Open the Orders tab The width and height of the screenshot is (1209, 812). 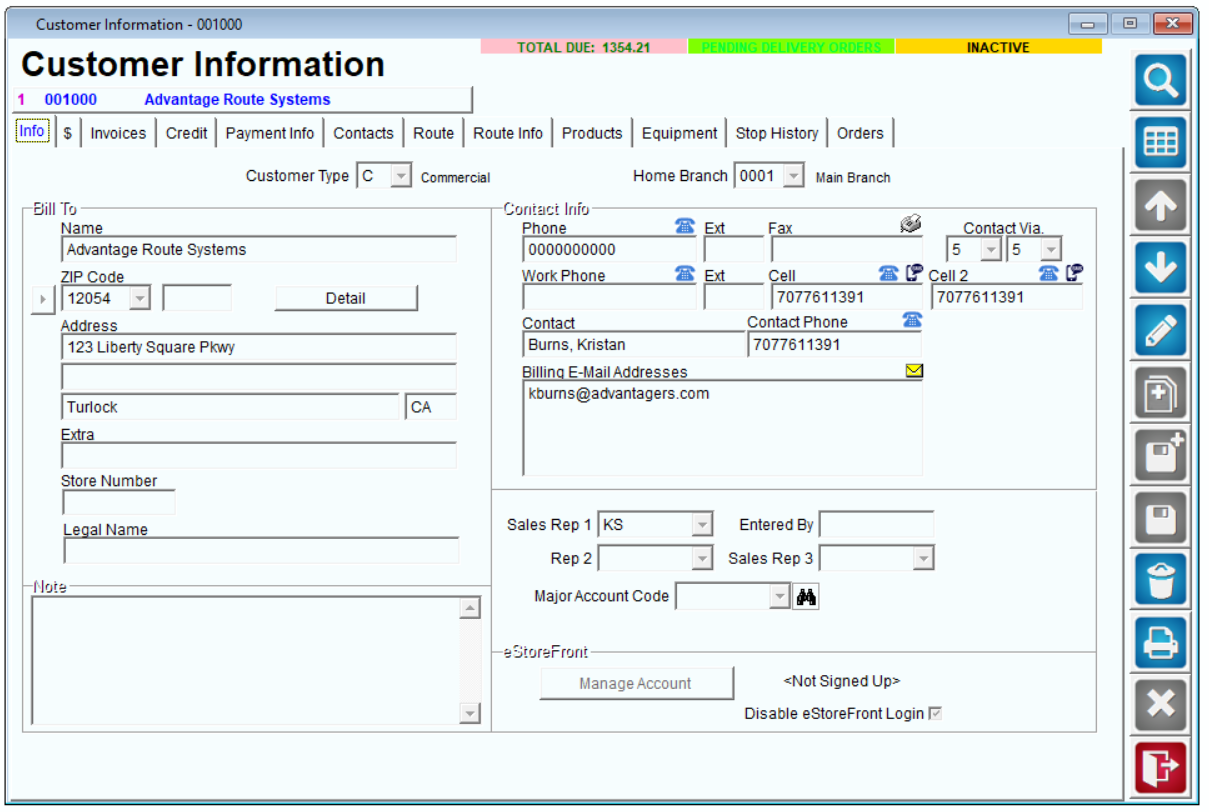(x=860, y=133)
